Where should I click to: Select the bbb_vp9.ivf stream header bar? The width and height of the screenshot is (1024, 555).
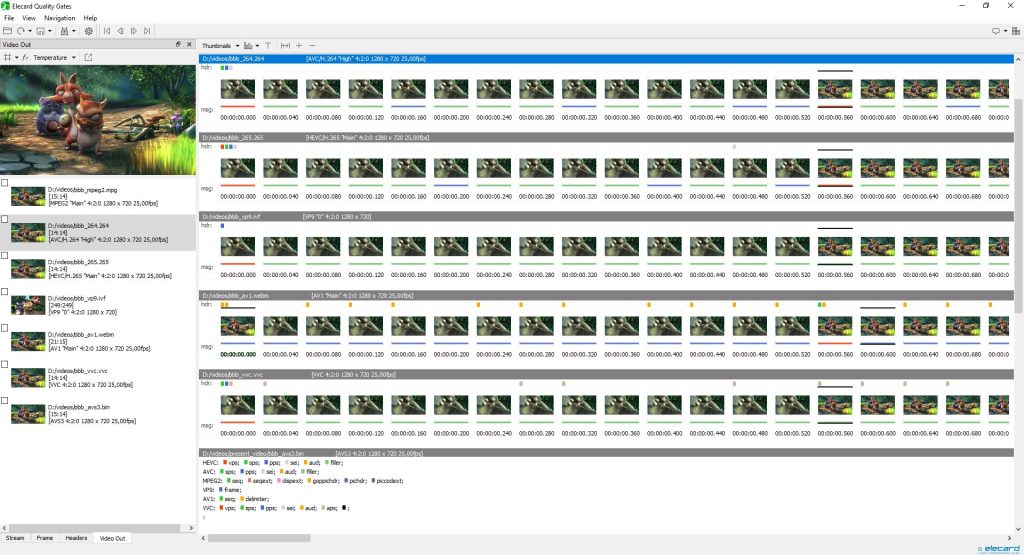[606, 216]
